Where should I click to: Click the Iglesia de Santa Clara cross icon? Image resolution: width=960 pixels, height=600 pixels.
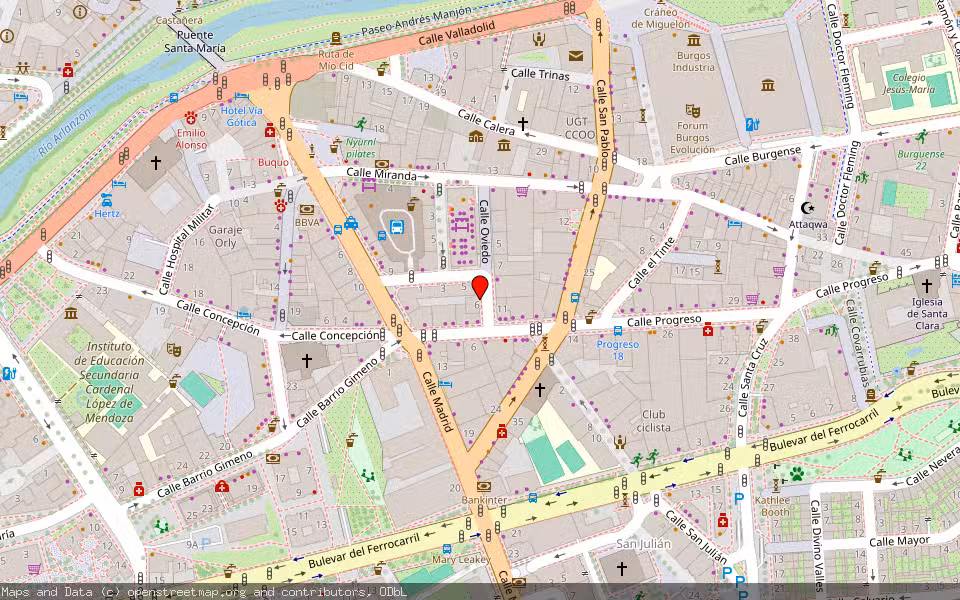click(x=926, y=286)
